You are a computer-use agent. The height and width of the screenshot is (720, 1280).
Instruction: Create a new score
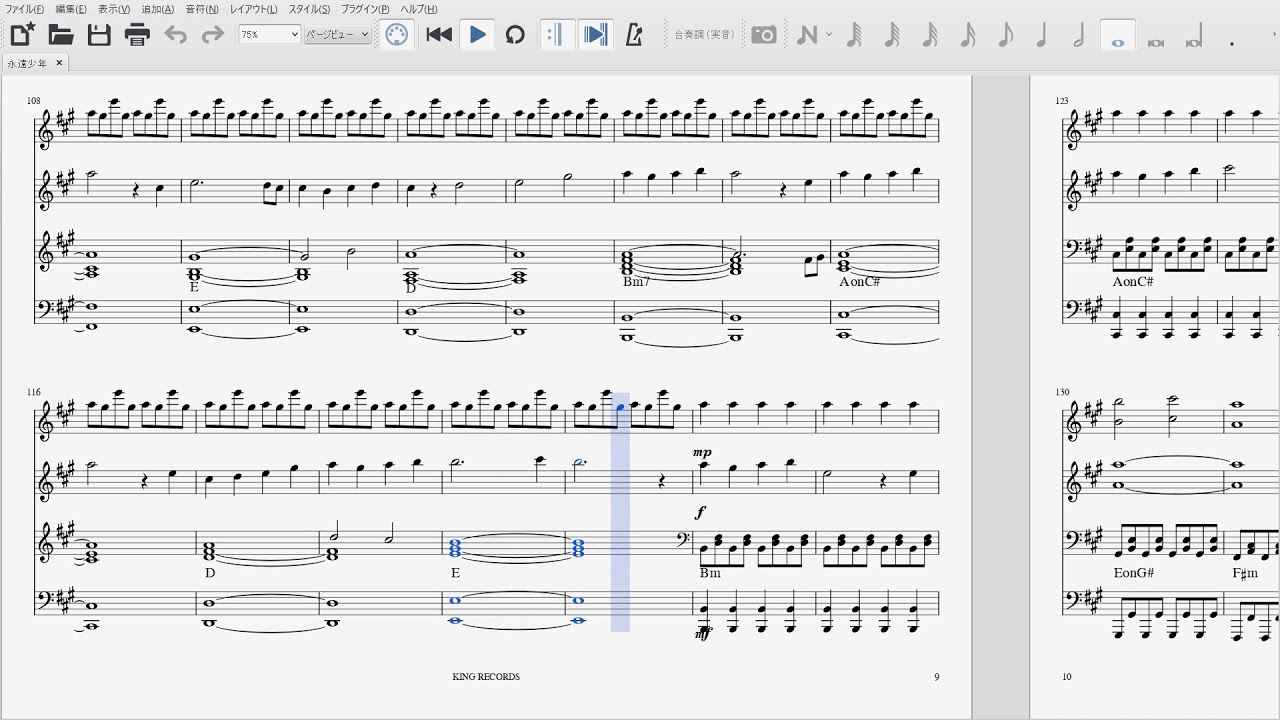[x=22, y=35]
